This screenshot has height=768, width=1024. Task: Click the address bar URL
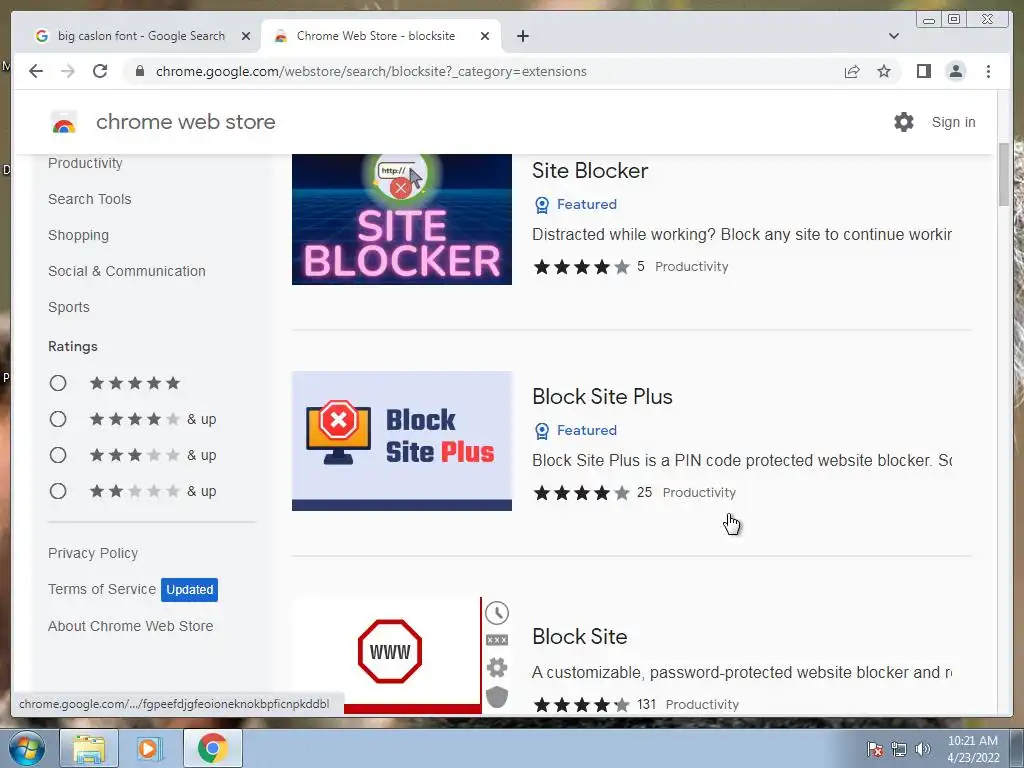coord(371,71)
